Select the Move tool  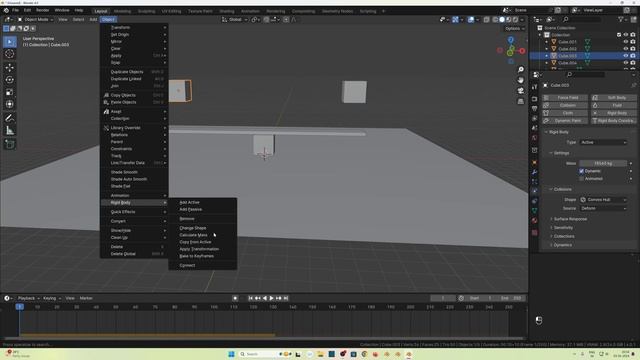pyautogui.click(x=10, y=68)
